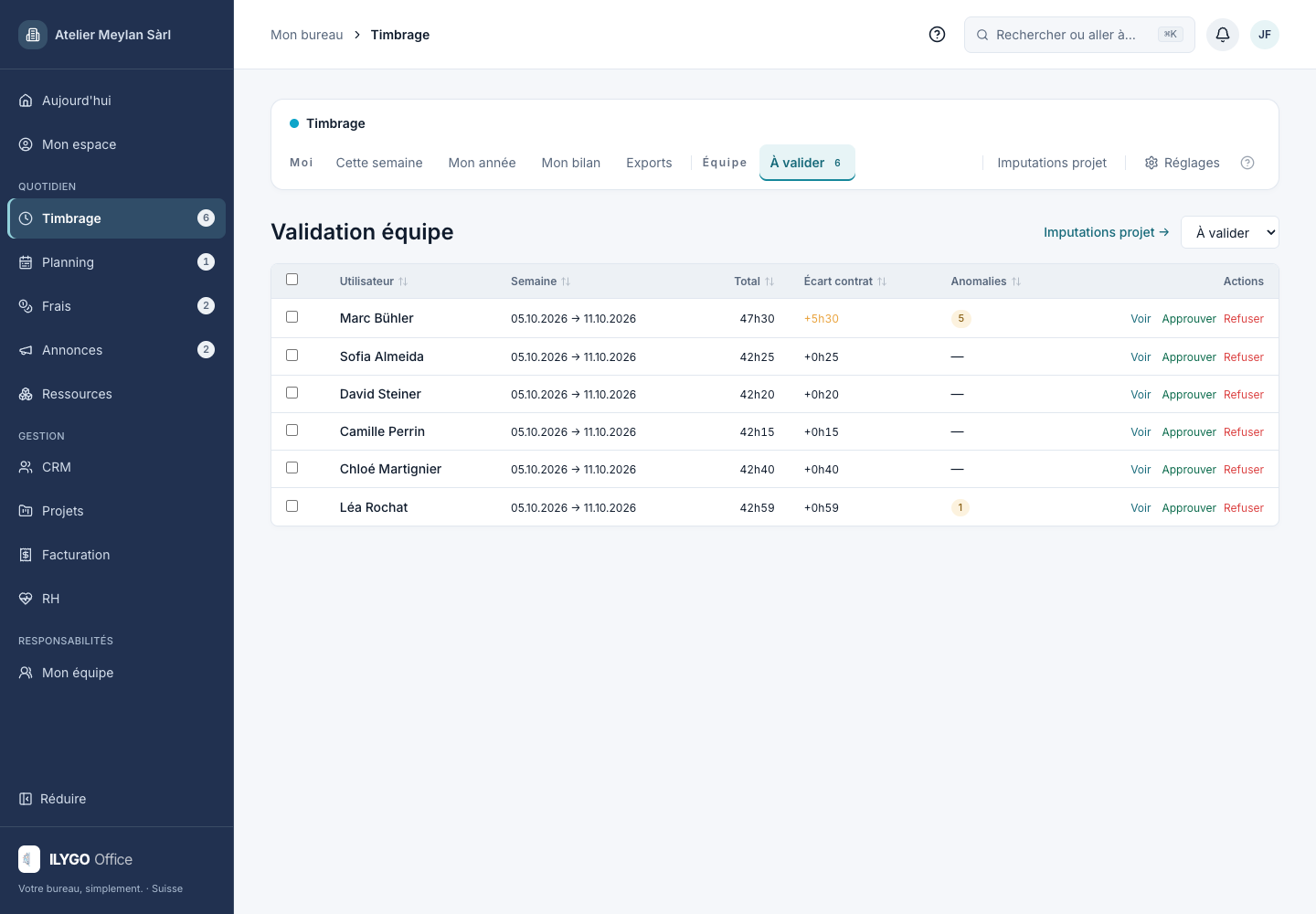Viewport: 1316px width, 914px height.
Task: Click the Planning calendar icon
Action: 26,262
